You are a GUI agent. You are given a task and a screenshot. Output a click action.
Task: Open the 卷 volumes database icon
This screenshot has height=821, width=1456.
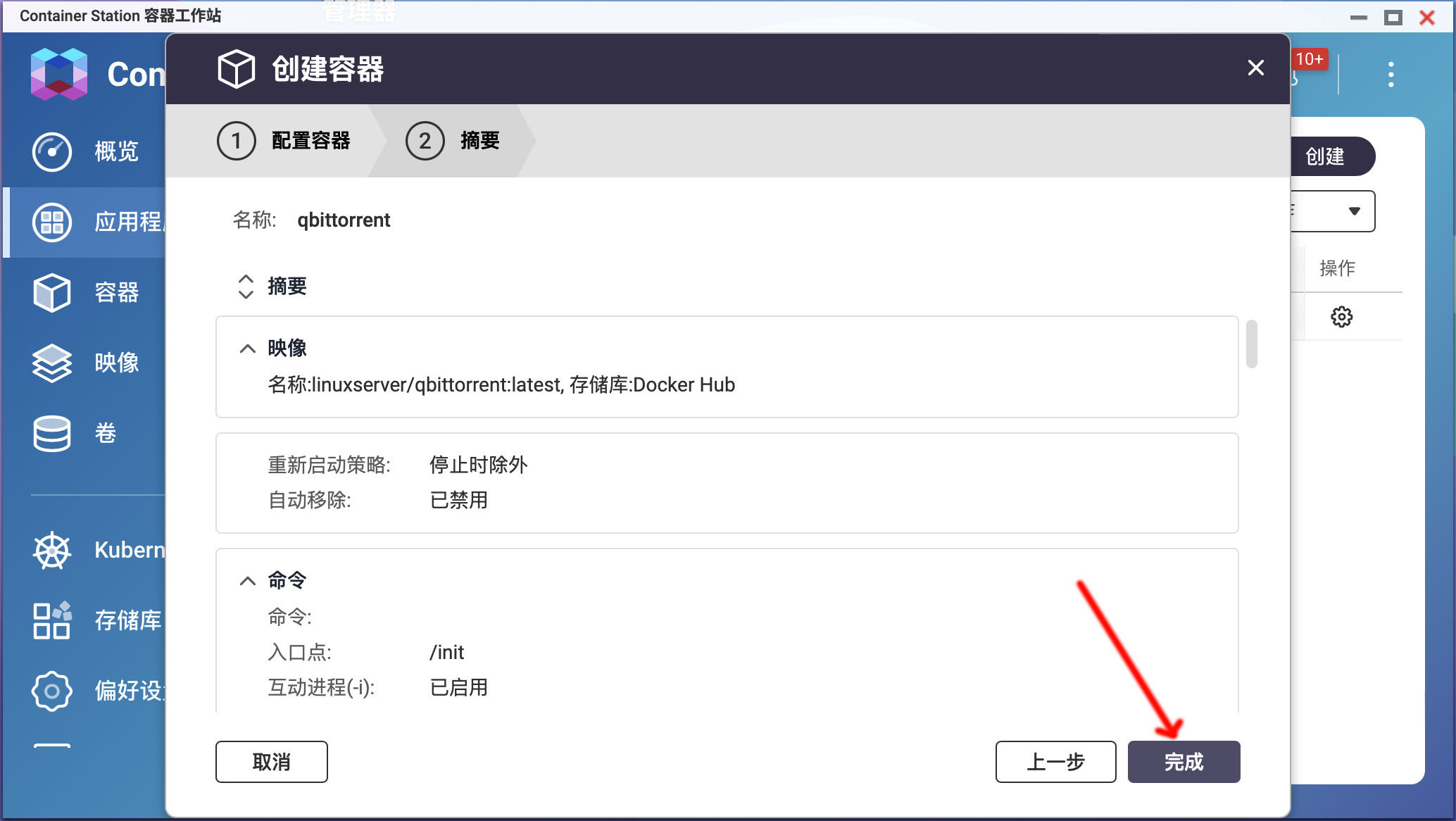click(x=51, y=433)
